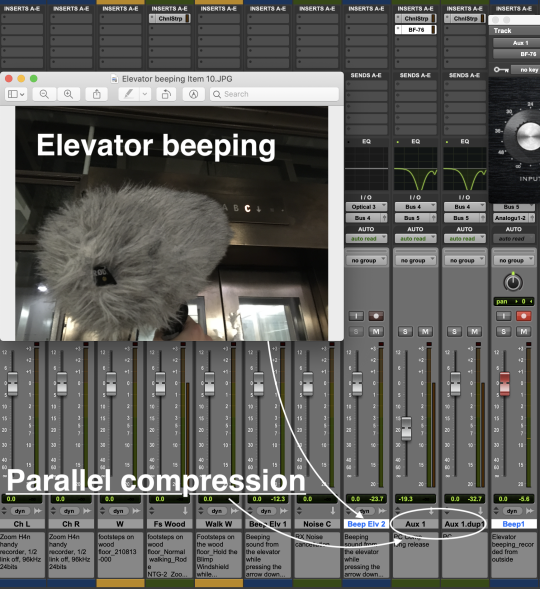Select the Noise C track name

[x=317, y=524]
